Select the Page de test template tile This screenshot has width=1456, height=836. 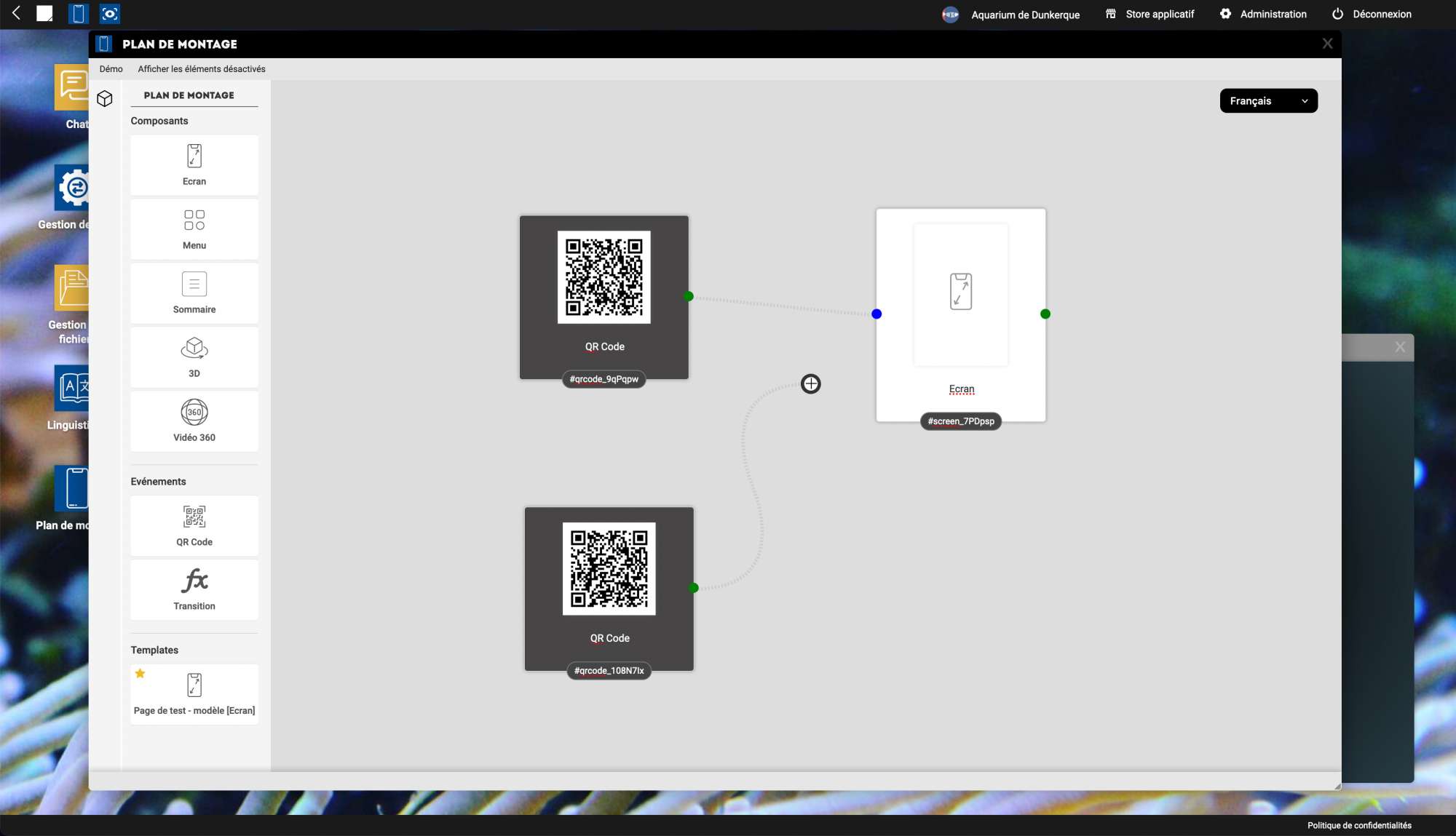point(194,694)
